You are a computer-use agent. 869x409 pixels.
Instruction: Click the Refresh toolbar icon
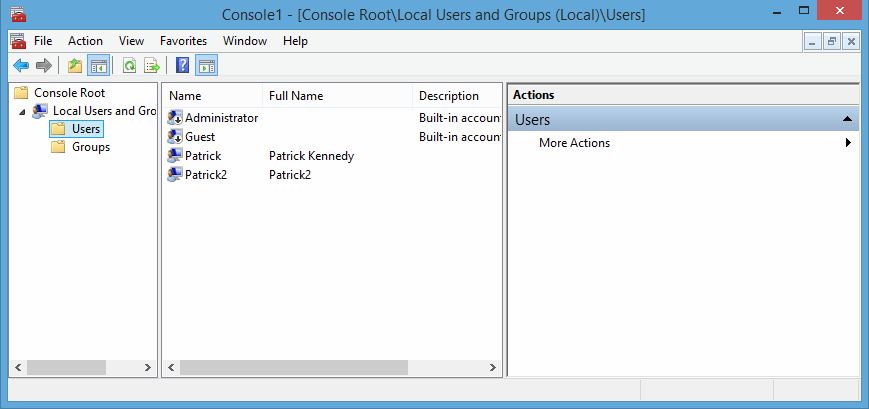[x=129, y=66]
